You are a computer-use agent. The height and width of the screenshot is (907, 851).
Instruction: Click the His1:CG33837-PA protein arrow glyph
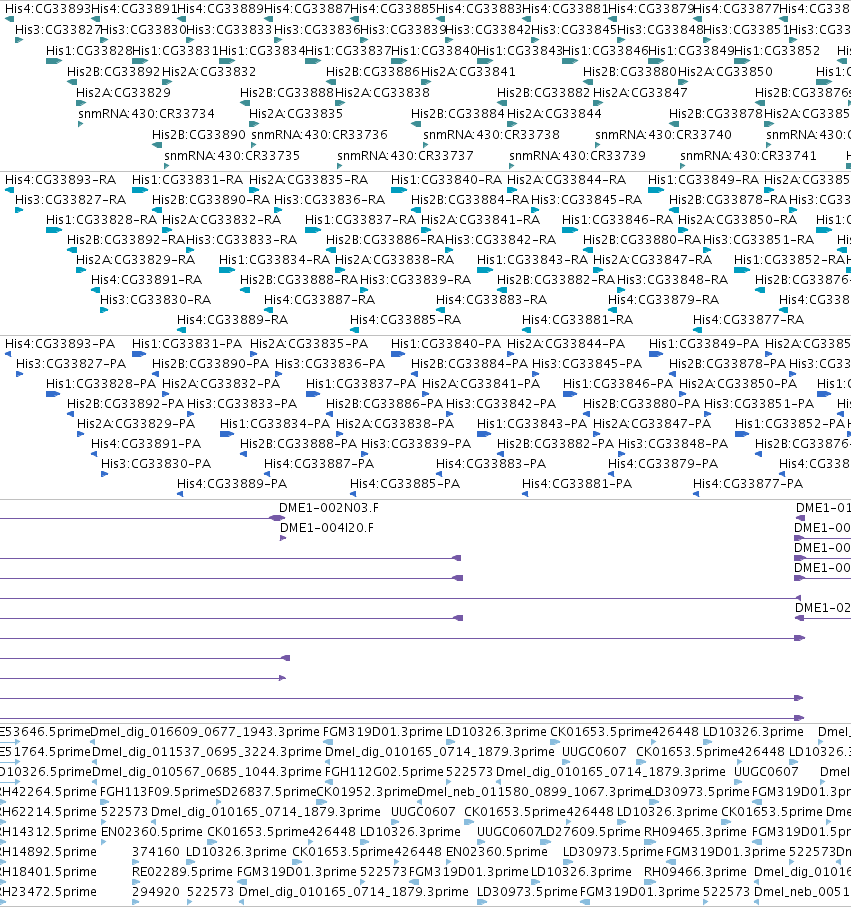313,394
